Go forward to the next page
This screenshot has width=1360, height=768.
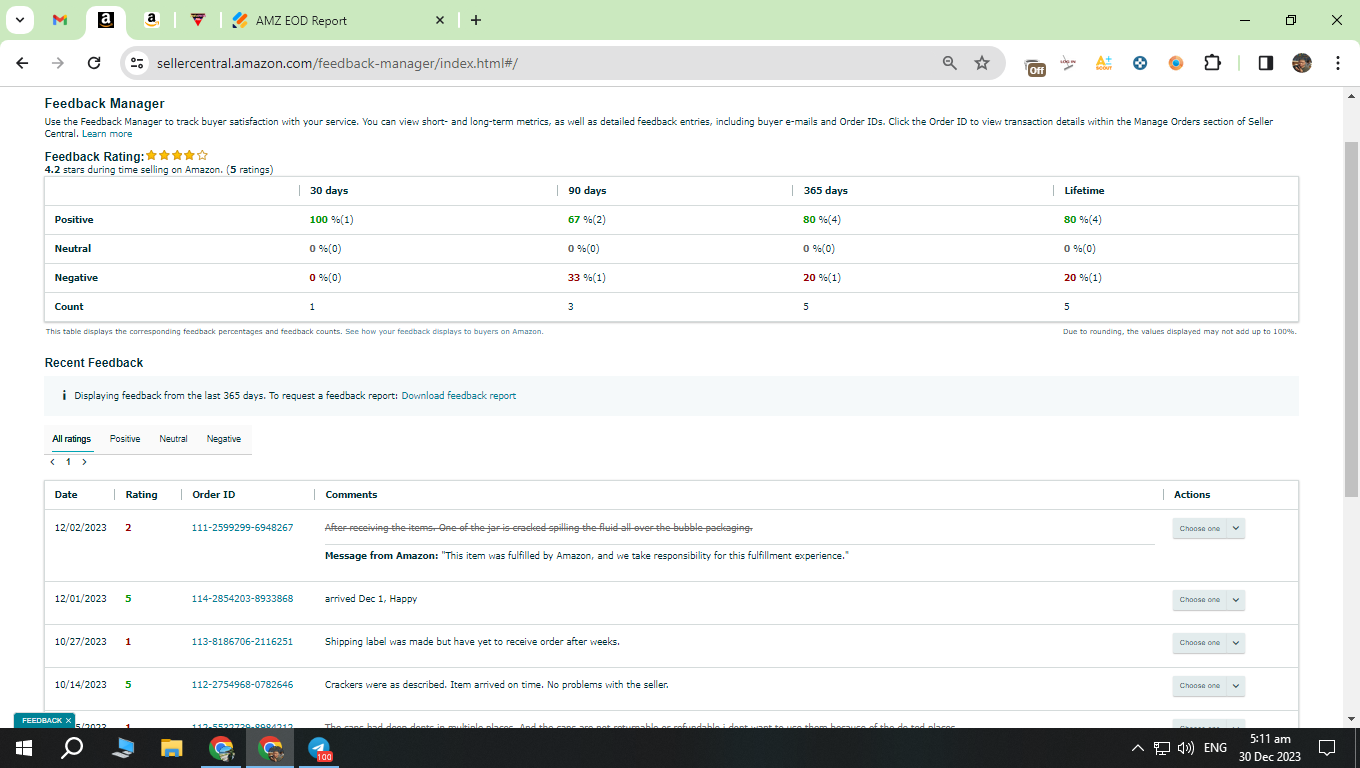click(x=58, y=63)
